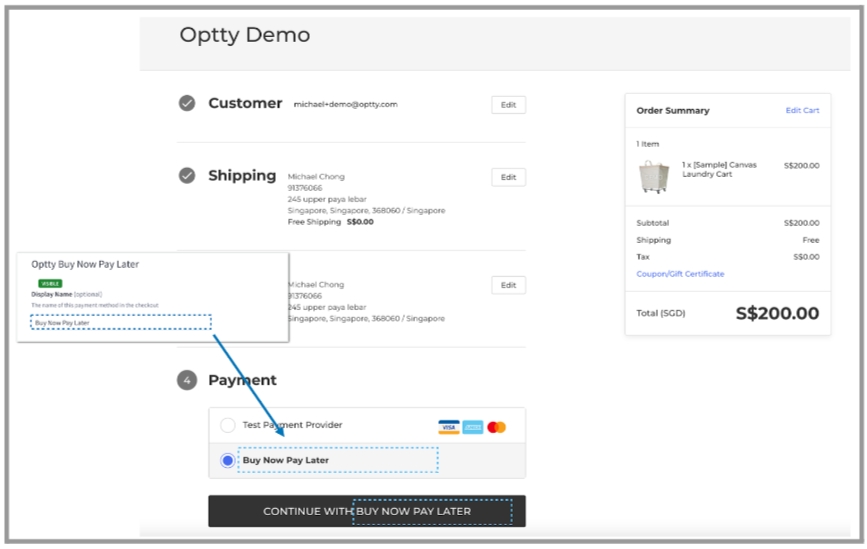Edit the Shipping address section
This screenshot has height=549, width=867.
(508, 177)
